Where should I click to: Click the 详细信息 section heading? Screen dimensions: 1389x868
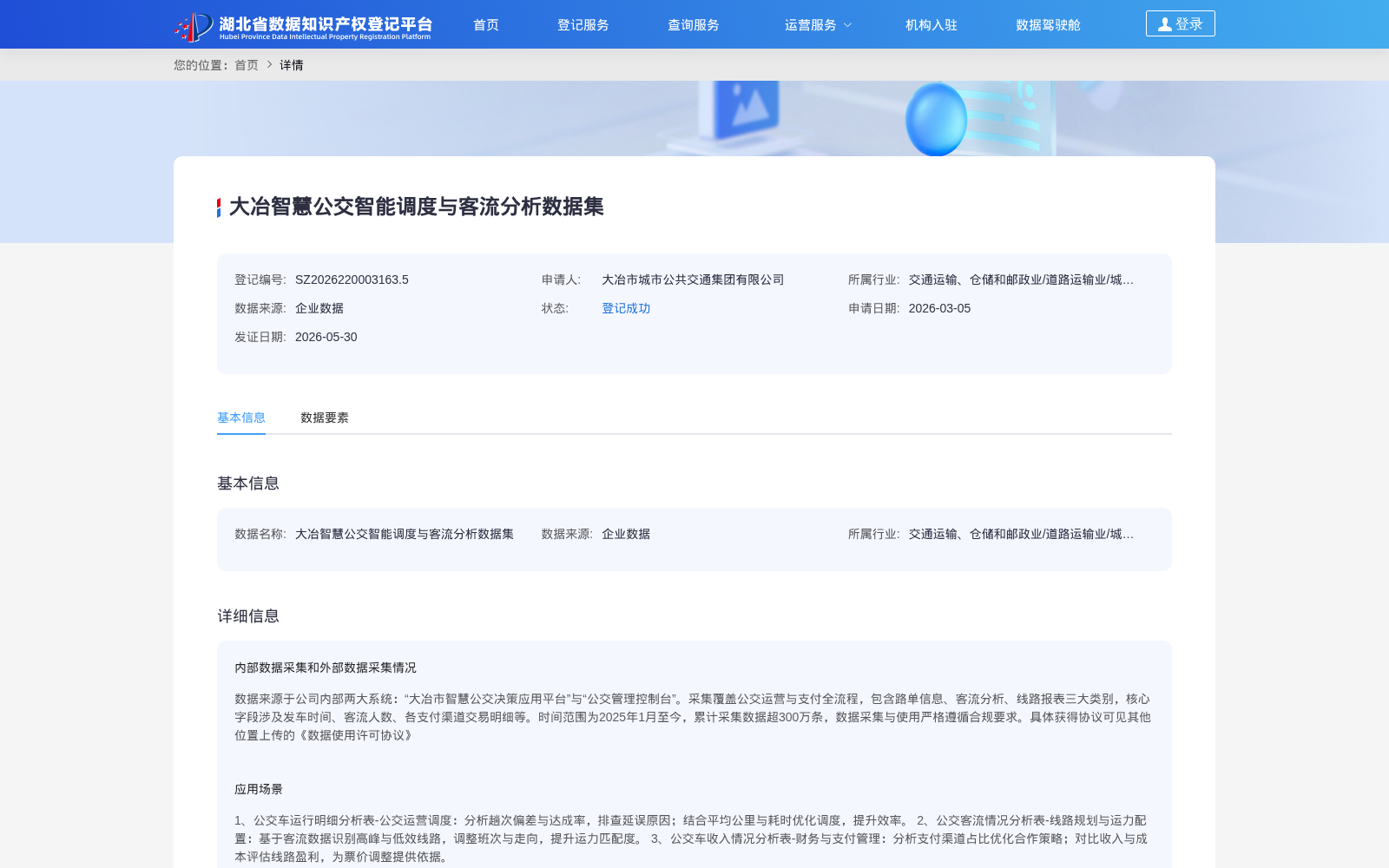click(x=248, y=616)
